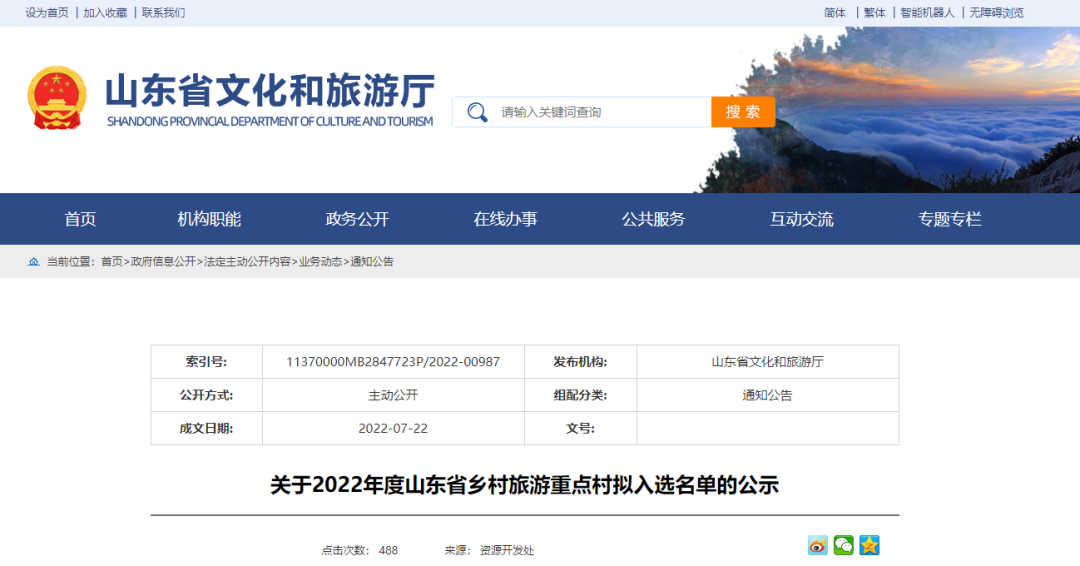Image resolution: width=1080 pixels, height=566 pixels.
Task: Go to 通知公告 in the breadcrumb
Action: (372, 262)
